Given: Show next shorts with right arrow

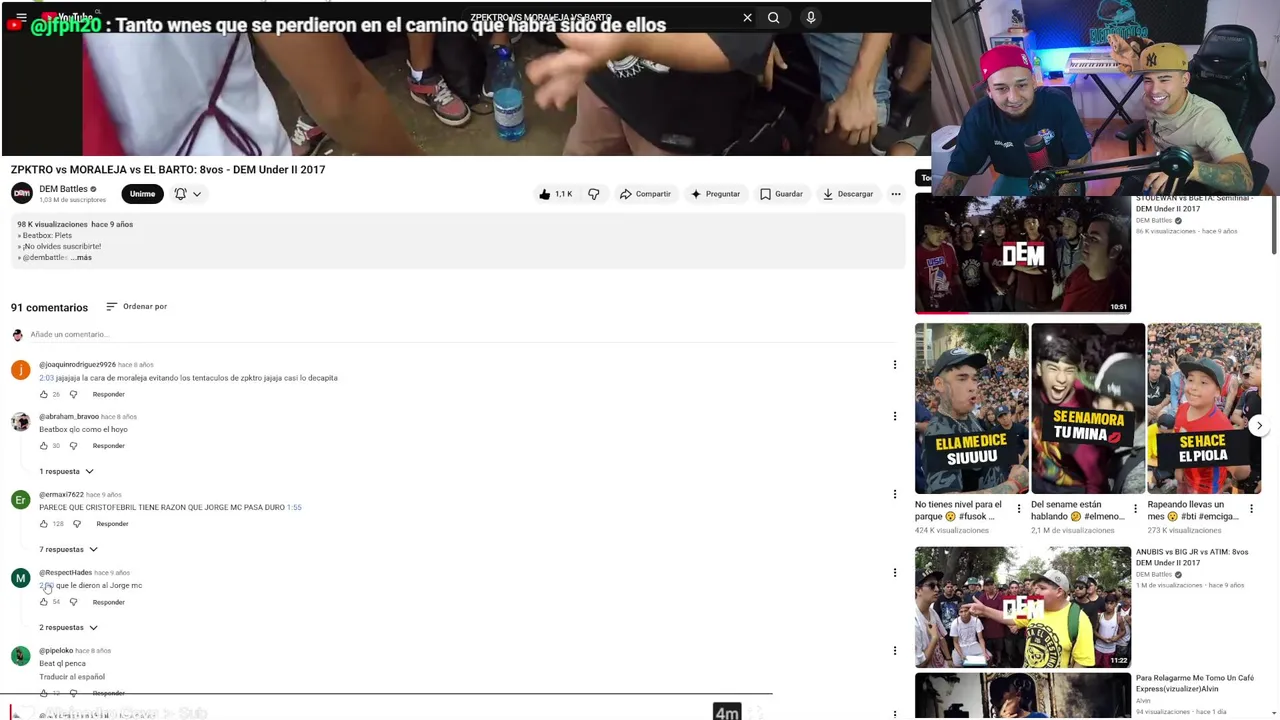Looking at the screenshot, I should coord(1259,425).
